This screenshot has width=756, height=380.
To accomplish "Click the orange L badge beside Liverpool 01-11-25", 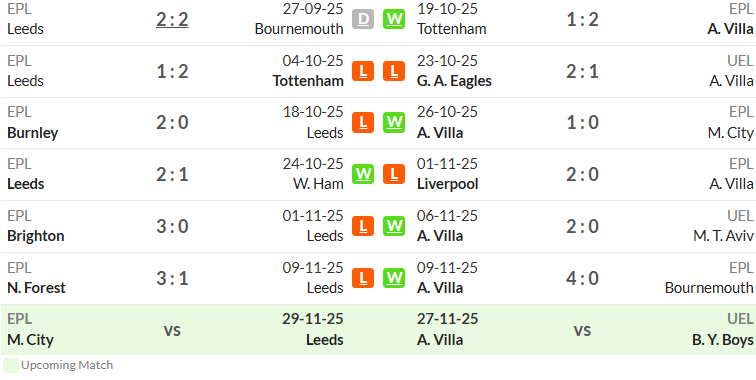I will [394, 174].
